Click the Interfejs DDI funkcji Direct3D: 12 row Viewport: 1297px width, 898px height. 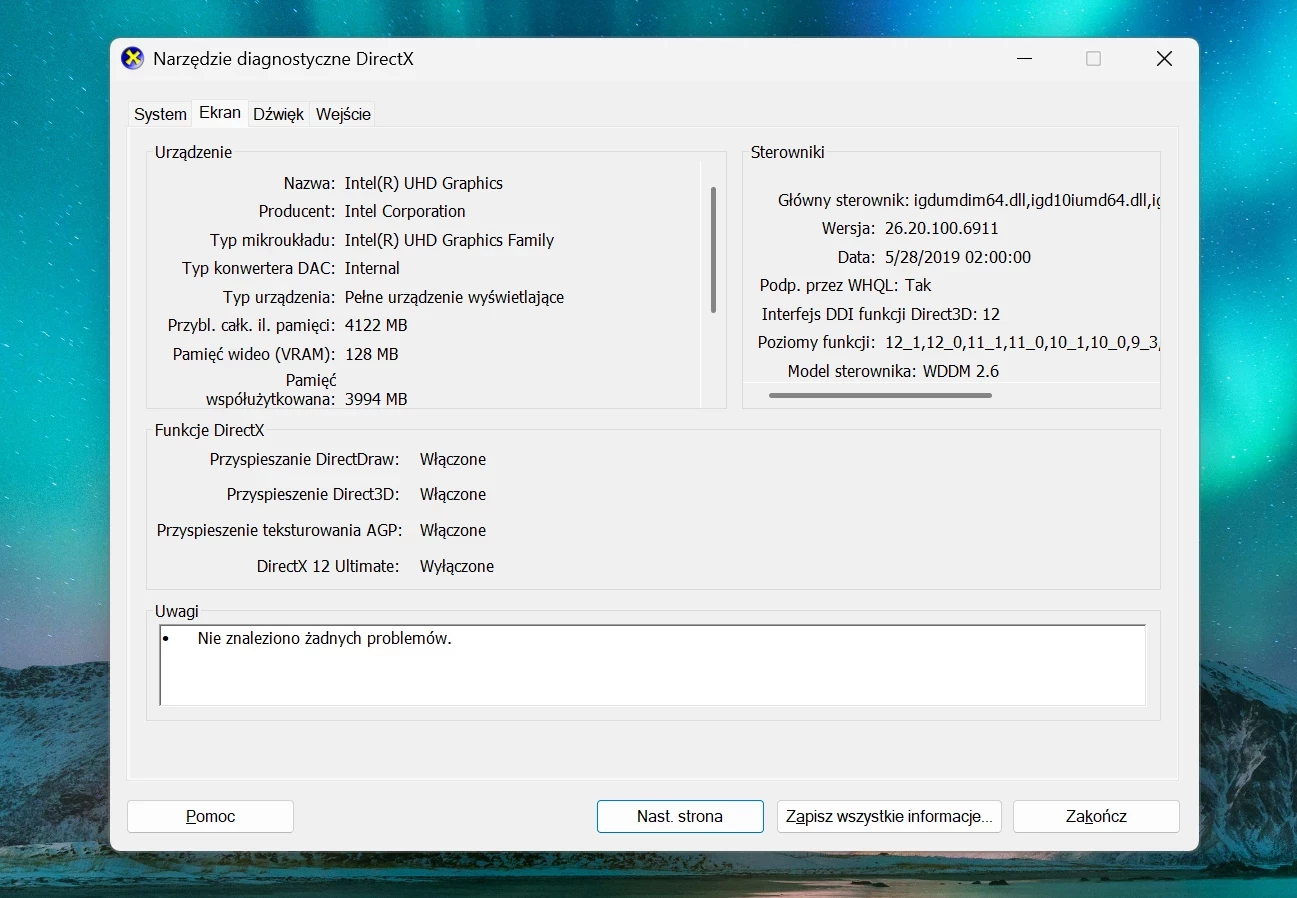(881, 314)
